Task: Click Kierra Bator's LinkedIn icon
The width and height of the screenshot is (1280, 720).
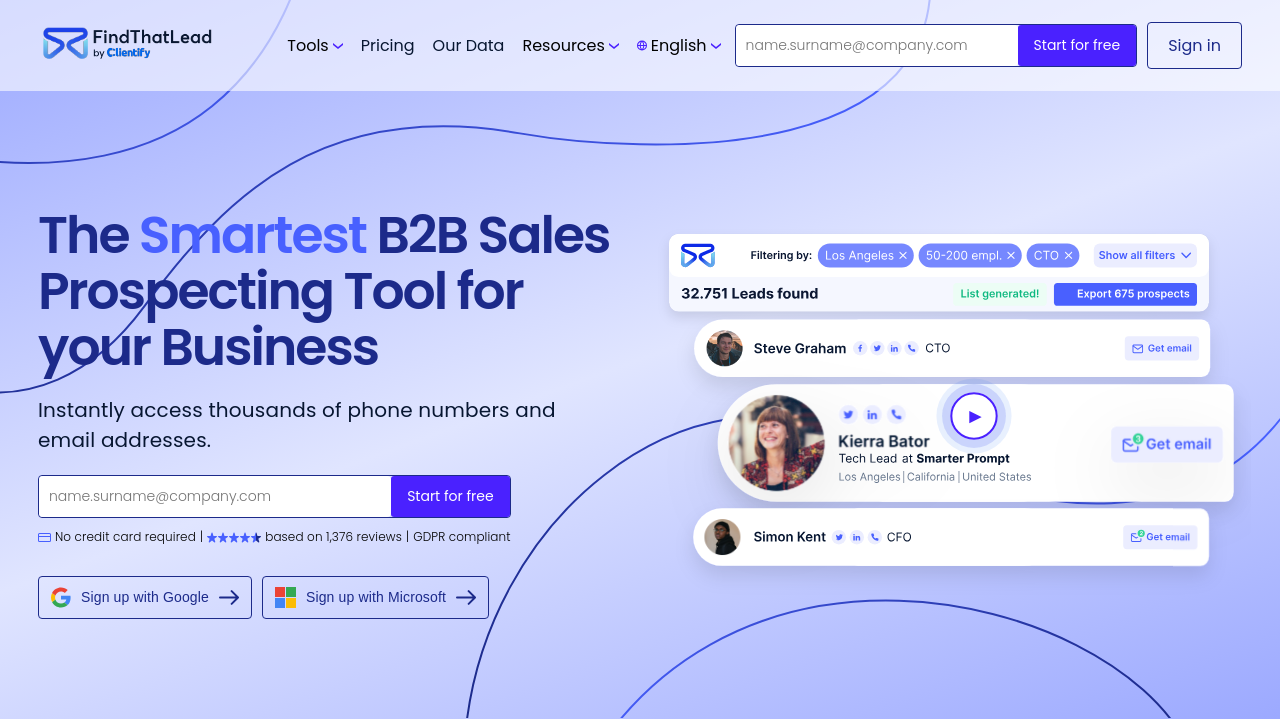Action: (872, 414)
